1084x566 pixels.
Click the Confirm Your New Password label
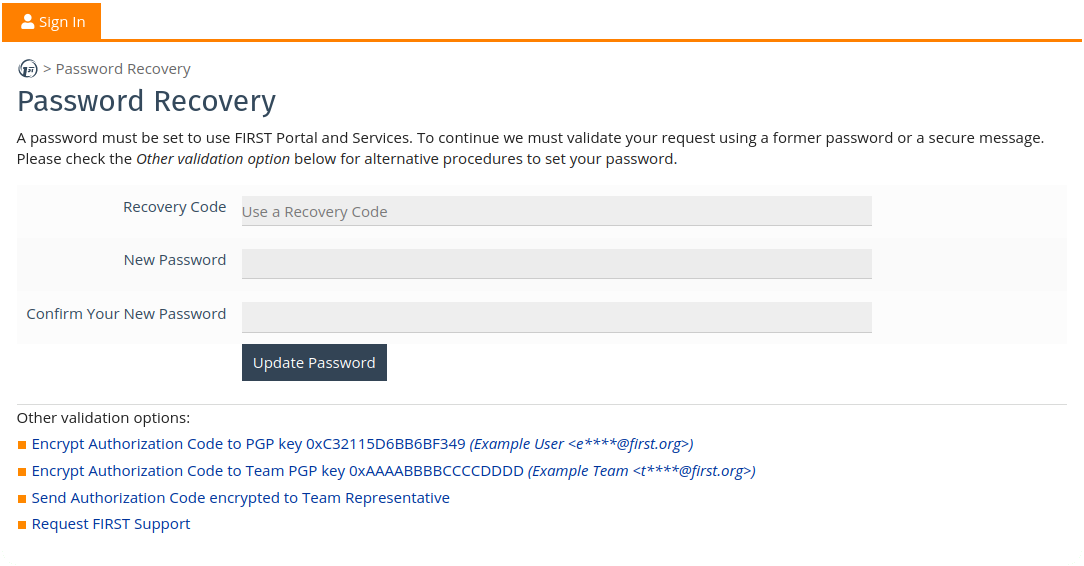127,314
